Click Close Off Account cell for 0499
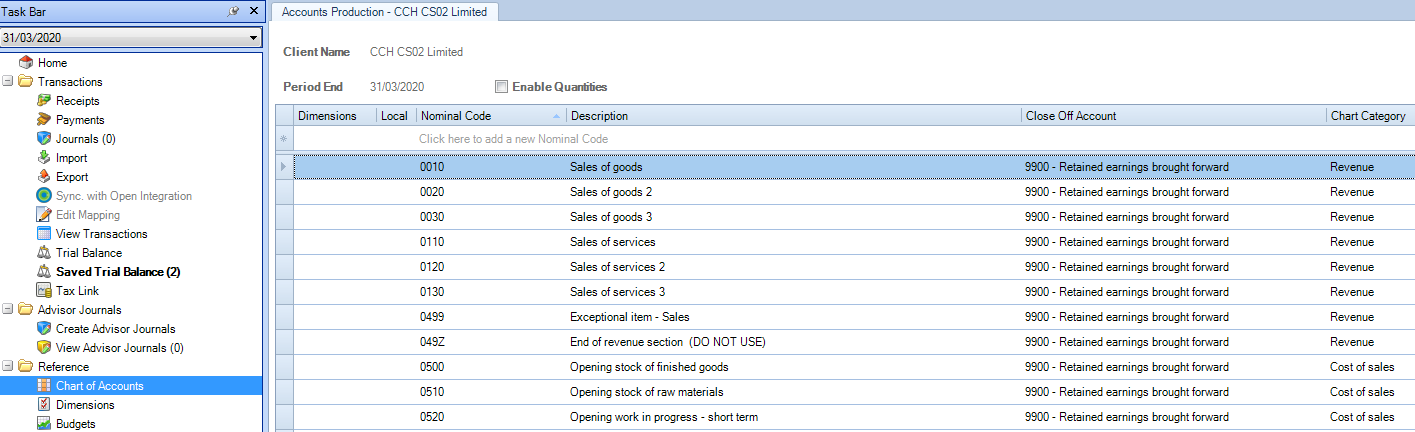The height and width of the screenshot is (432, 1415). [1174, 317]
